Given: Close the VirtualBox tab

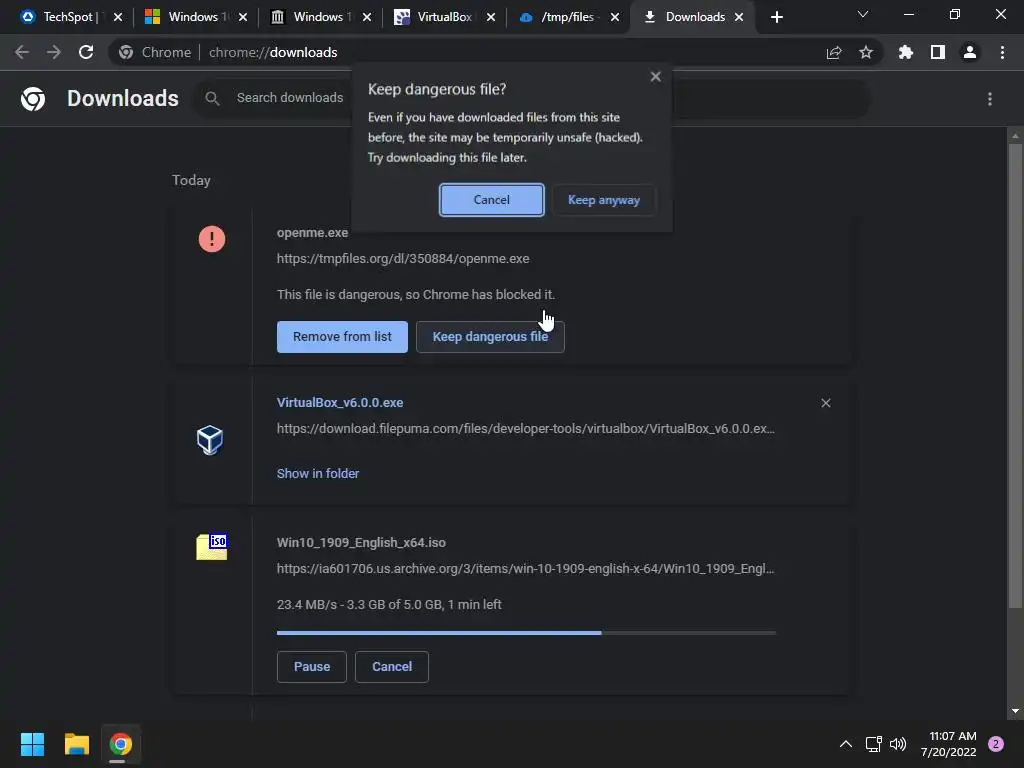Looking at the screenshot, I should [491, 17].
